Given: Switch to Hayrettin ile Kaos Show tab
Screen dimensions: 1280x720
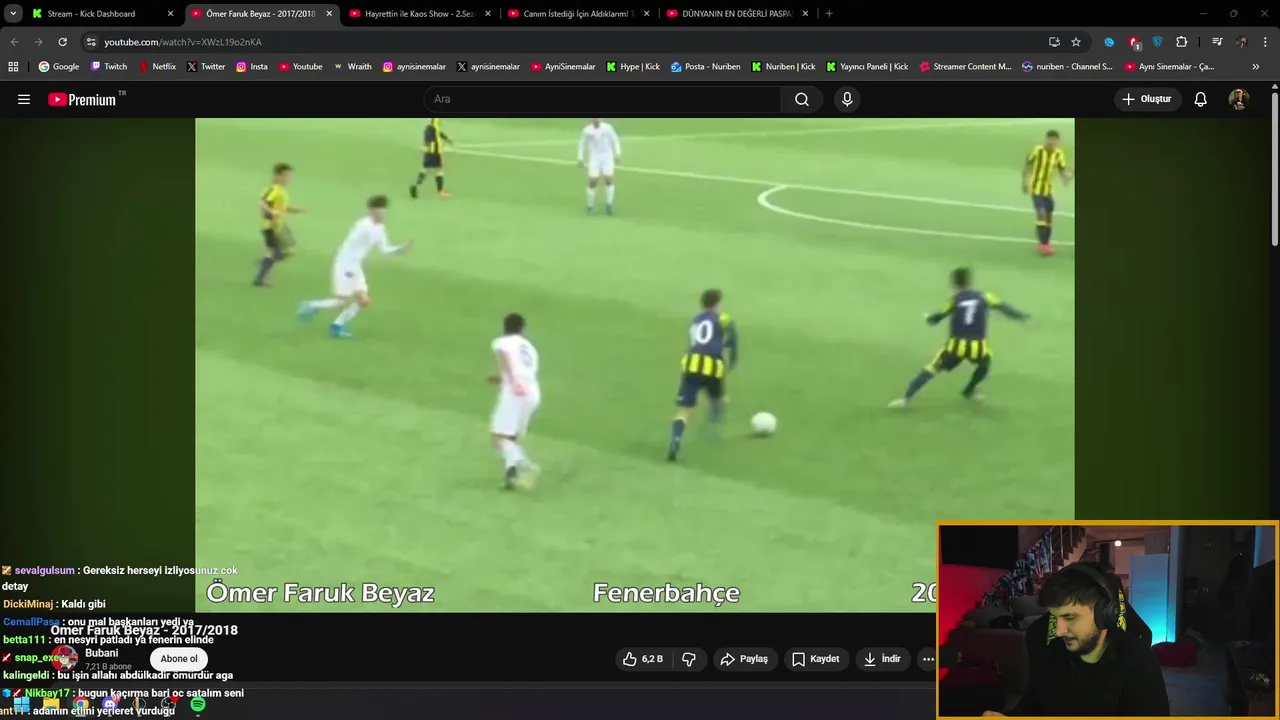Looking at the screenshot, I should (419, 14).
